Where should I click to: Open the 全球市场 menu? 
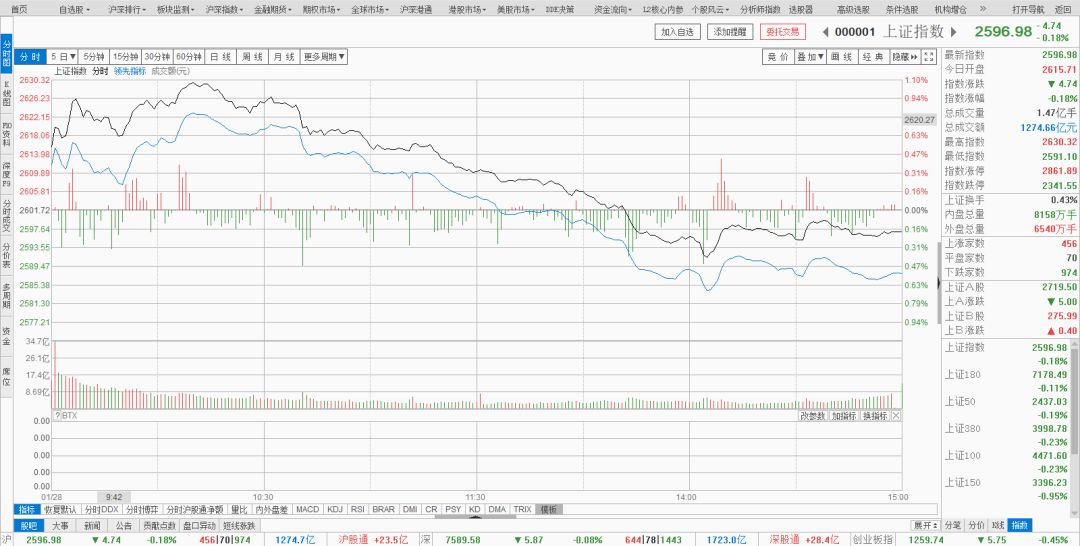[x=372, y=8]
